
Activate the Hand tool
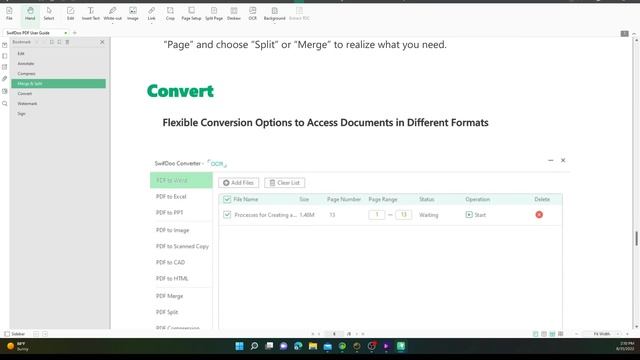coord(30,13)
